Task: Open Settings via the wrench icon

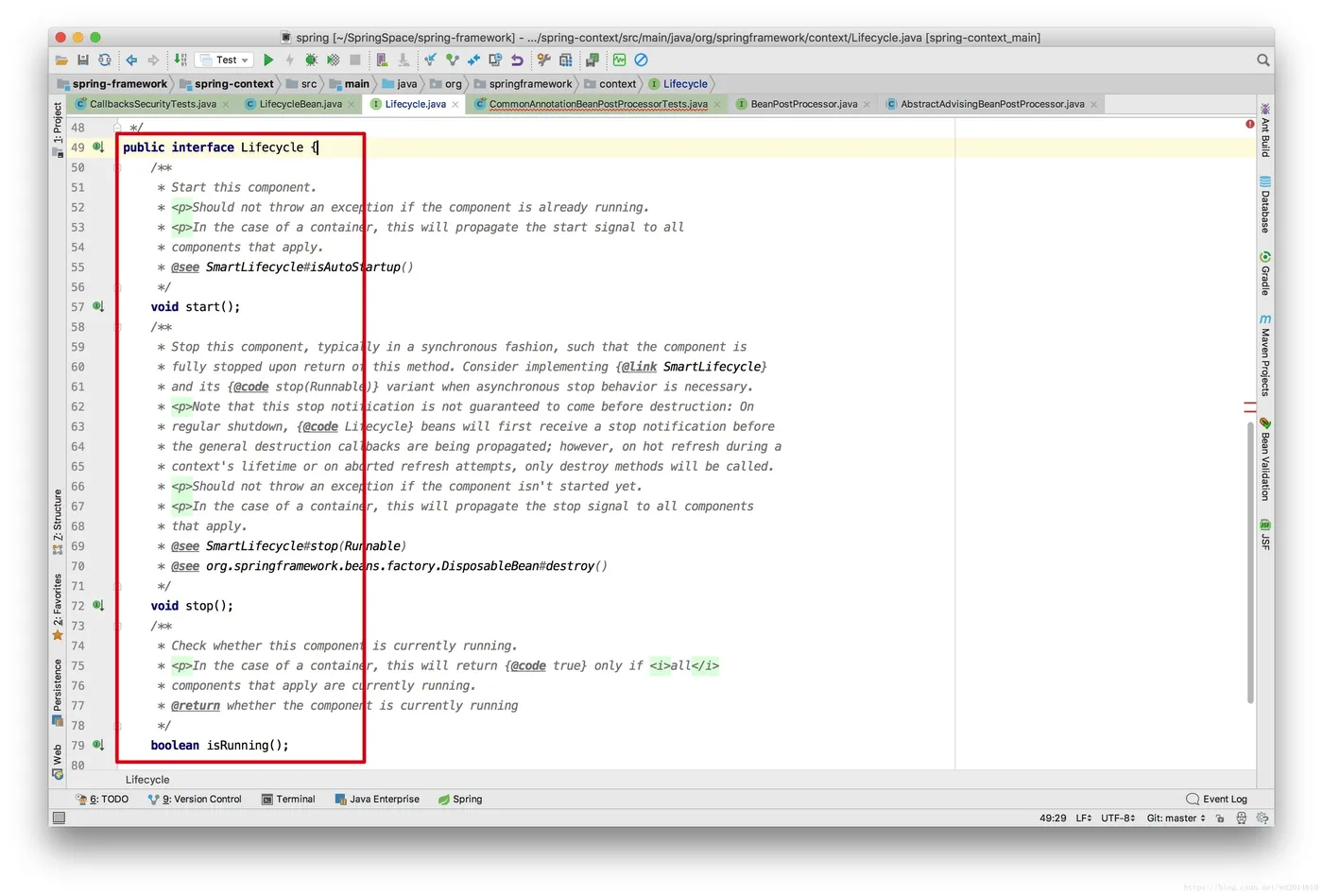Action: click(543, 60)
